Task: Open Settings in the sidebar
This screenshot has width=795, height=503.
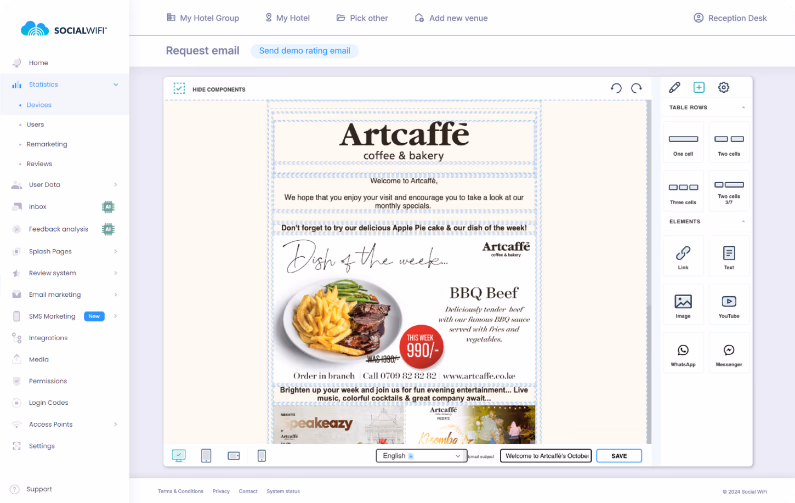Action: (x=42, y=446)
